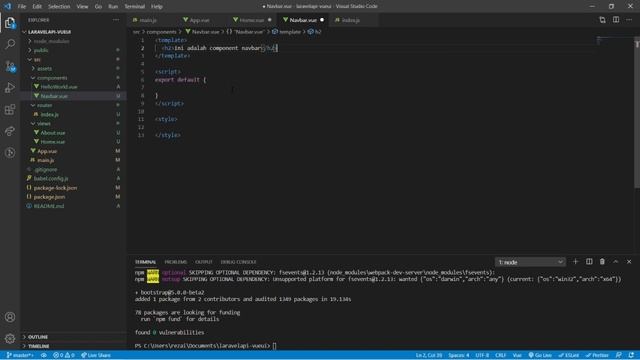Split the terminal panel
This screenshot has width=640, height=360.
coord(589,262)
